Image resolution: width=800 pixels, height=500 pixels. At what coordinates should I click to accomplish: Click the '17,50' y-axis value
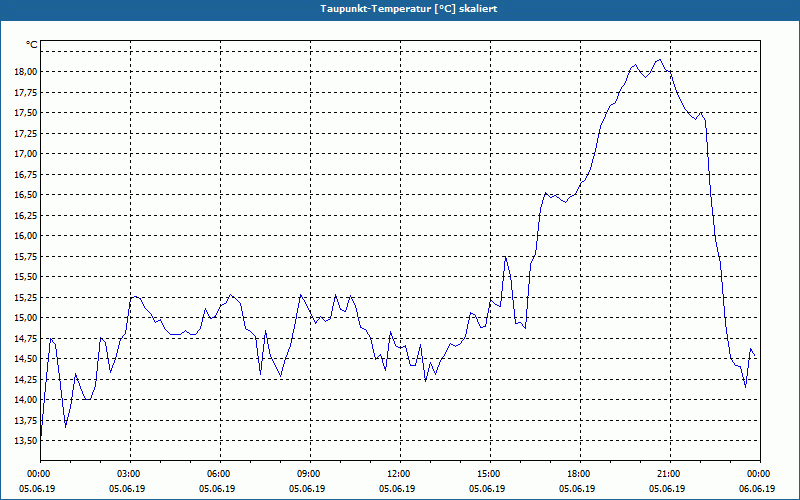[x=27, y=113]
